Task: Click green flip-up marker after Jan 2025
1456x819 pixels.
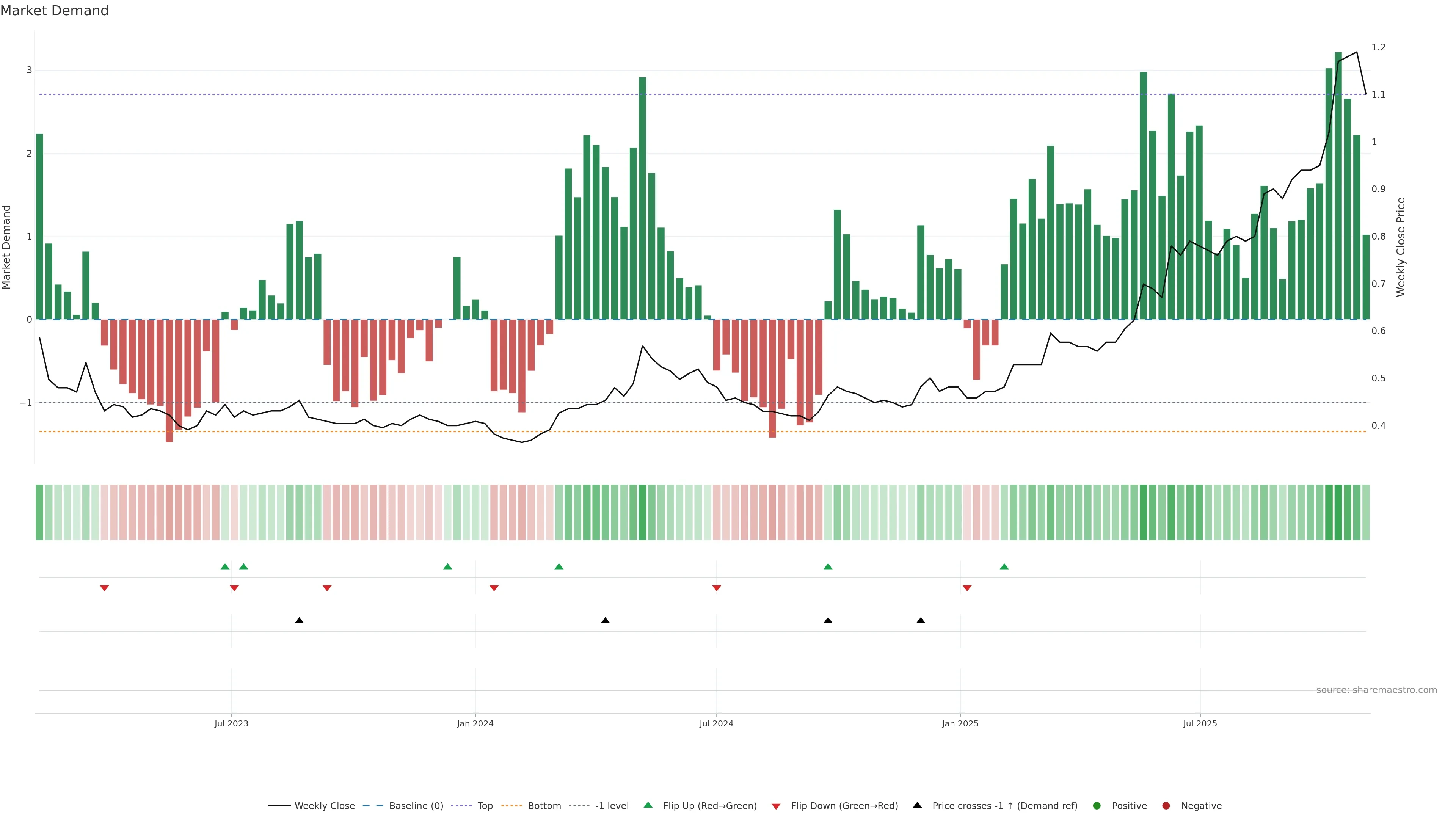Action: click(x=1004, y=566)
